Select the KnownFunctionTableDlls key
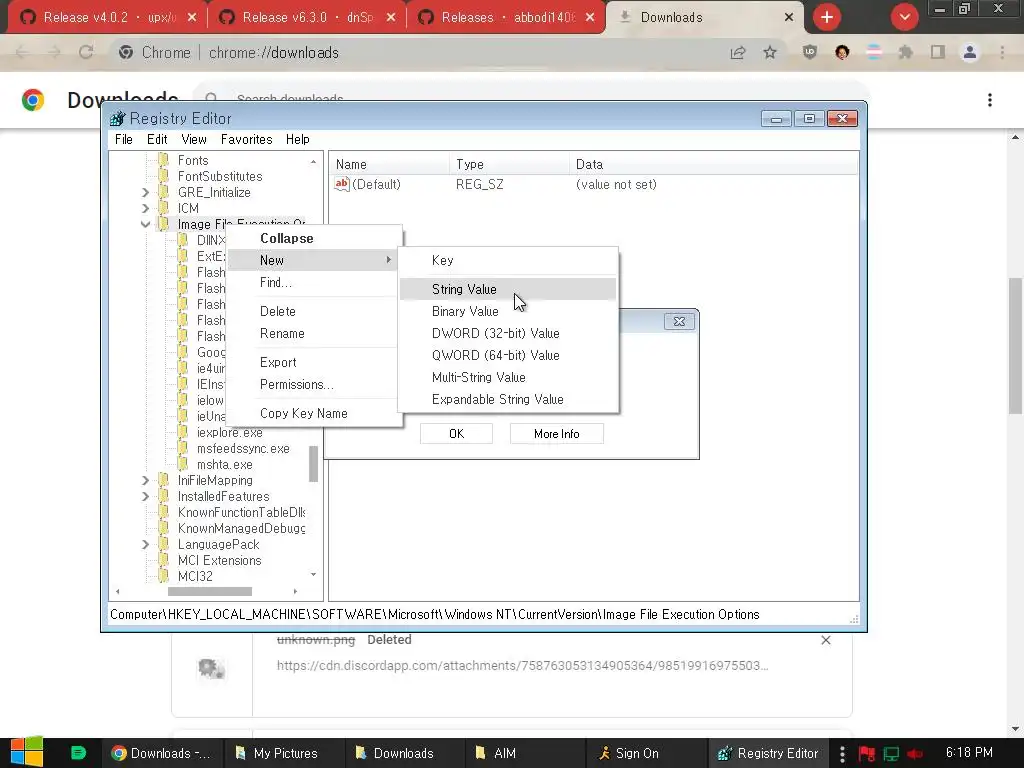This screenshot has width=1024, height=768. click(241, 513)
